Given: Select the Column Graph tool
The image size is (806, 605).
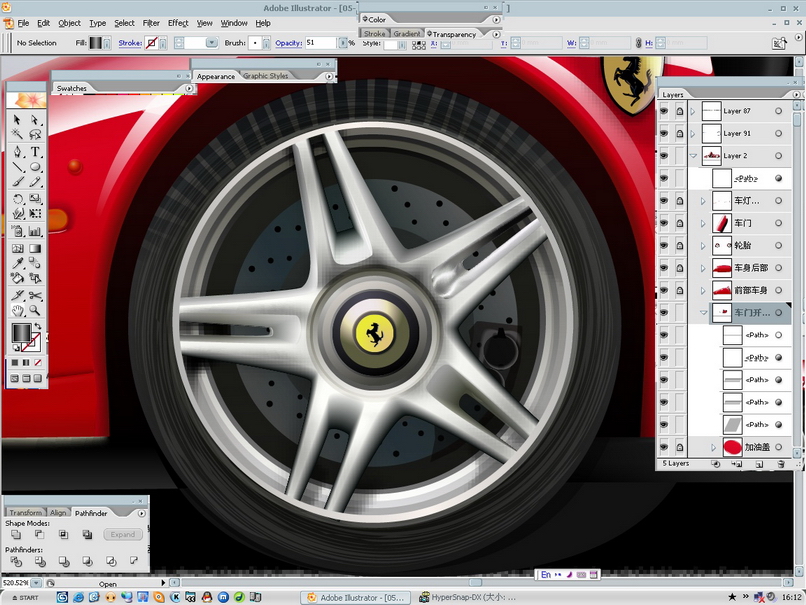Looking at the screenshot, I should (34, 231).
